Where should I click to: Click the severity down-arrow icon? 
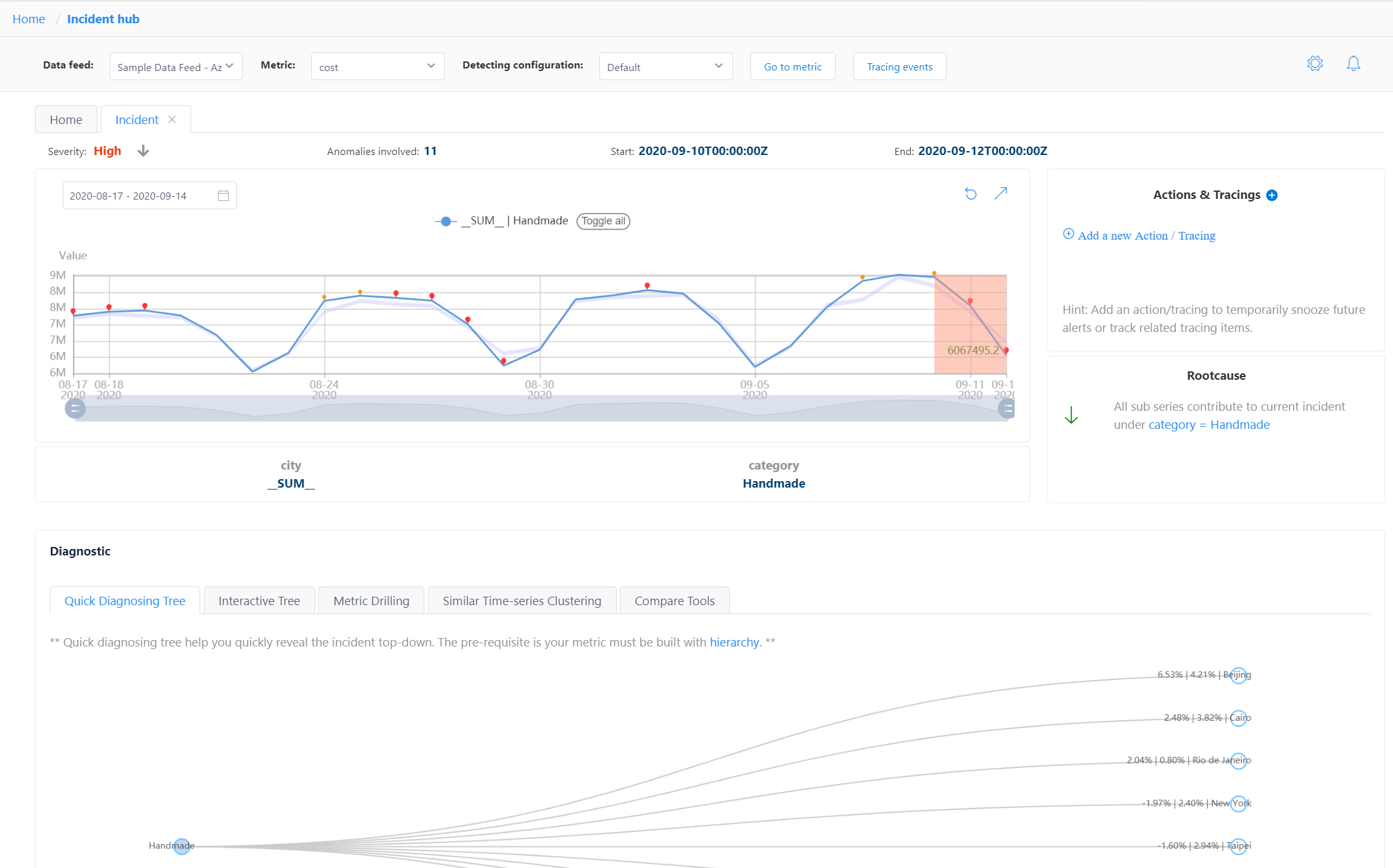coord(143,151)
